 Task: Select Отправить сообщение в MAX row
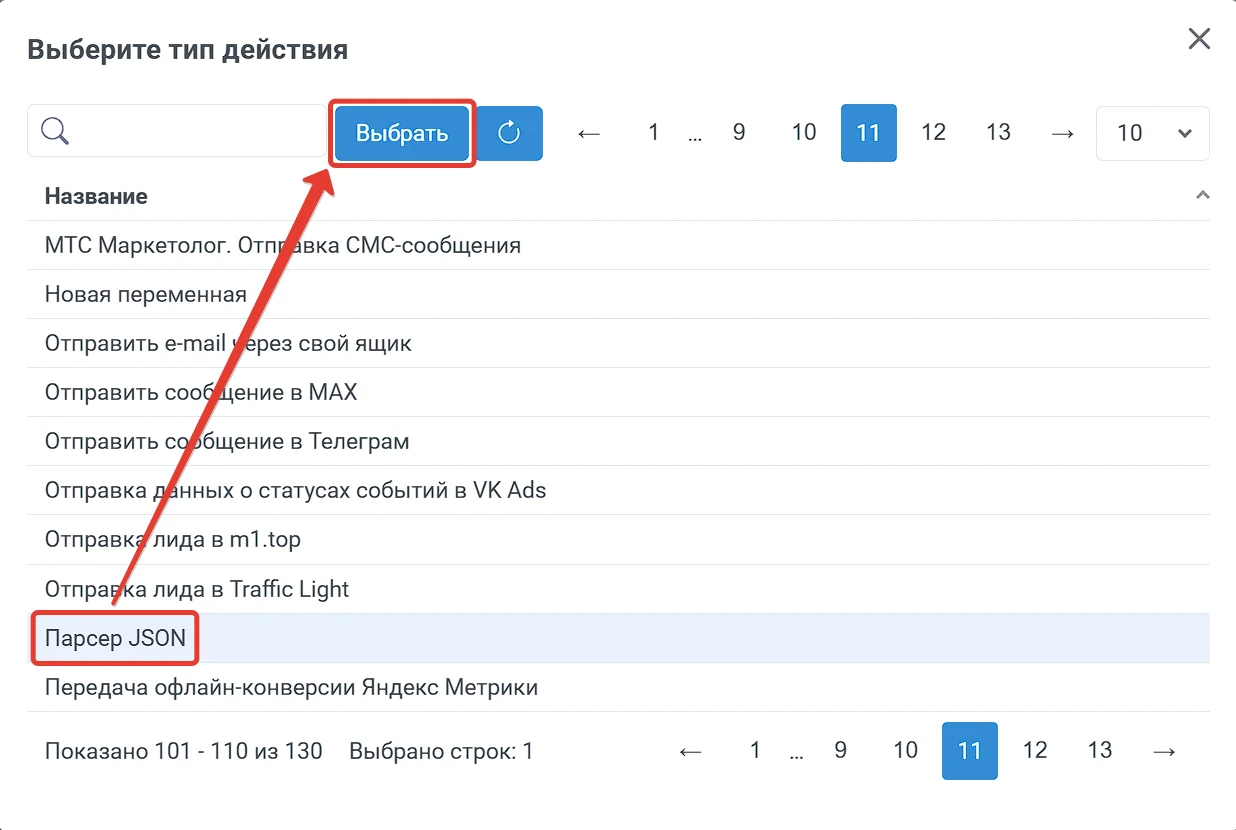coord(618,392)
